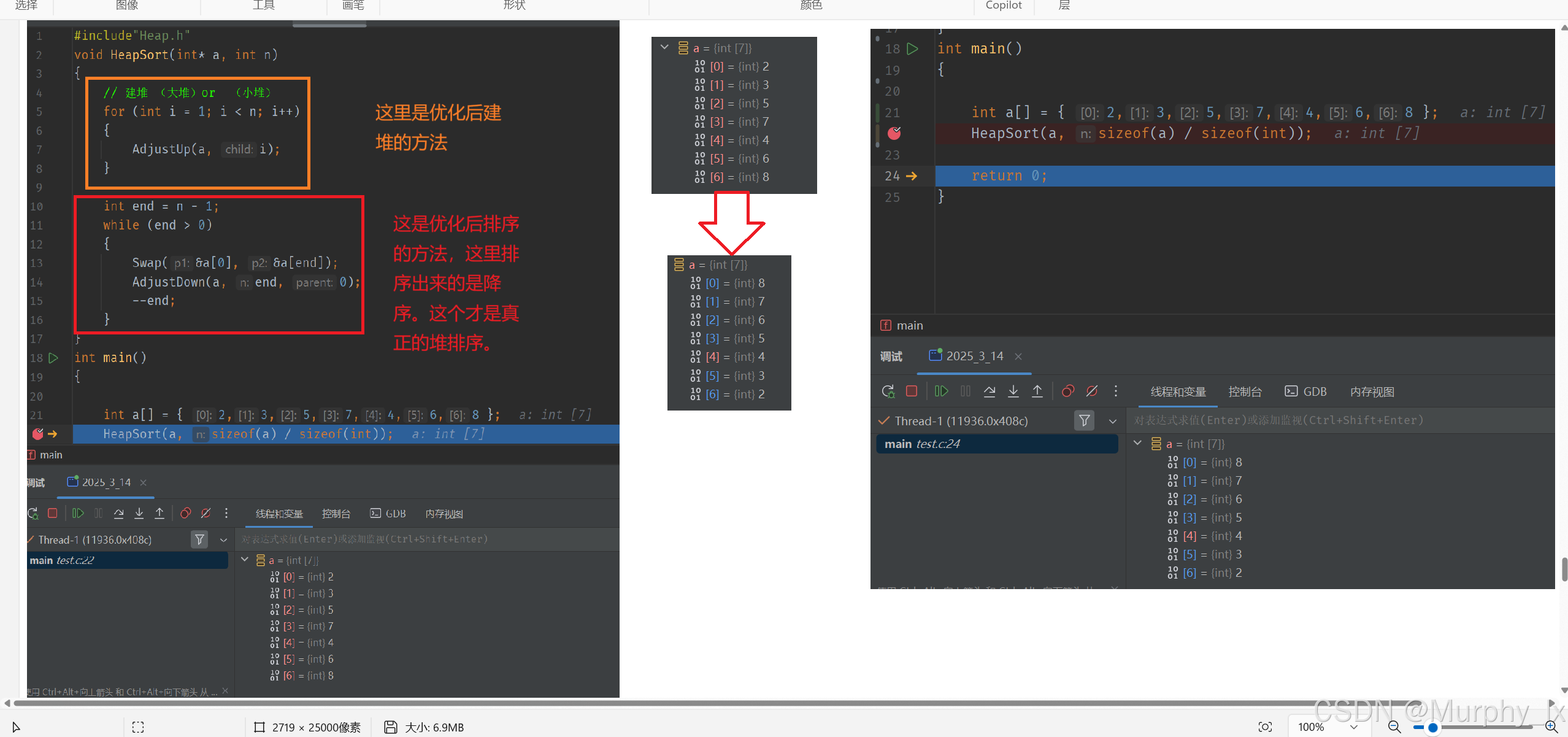Open thread dropdown chevron next to Thread-1 filter
1568x737 pixels.
1113,421
